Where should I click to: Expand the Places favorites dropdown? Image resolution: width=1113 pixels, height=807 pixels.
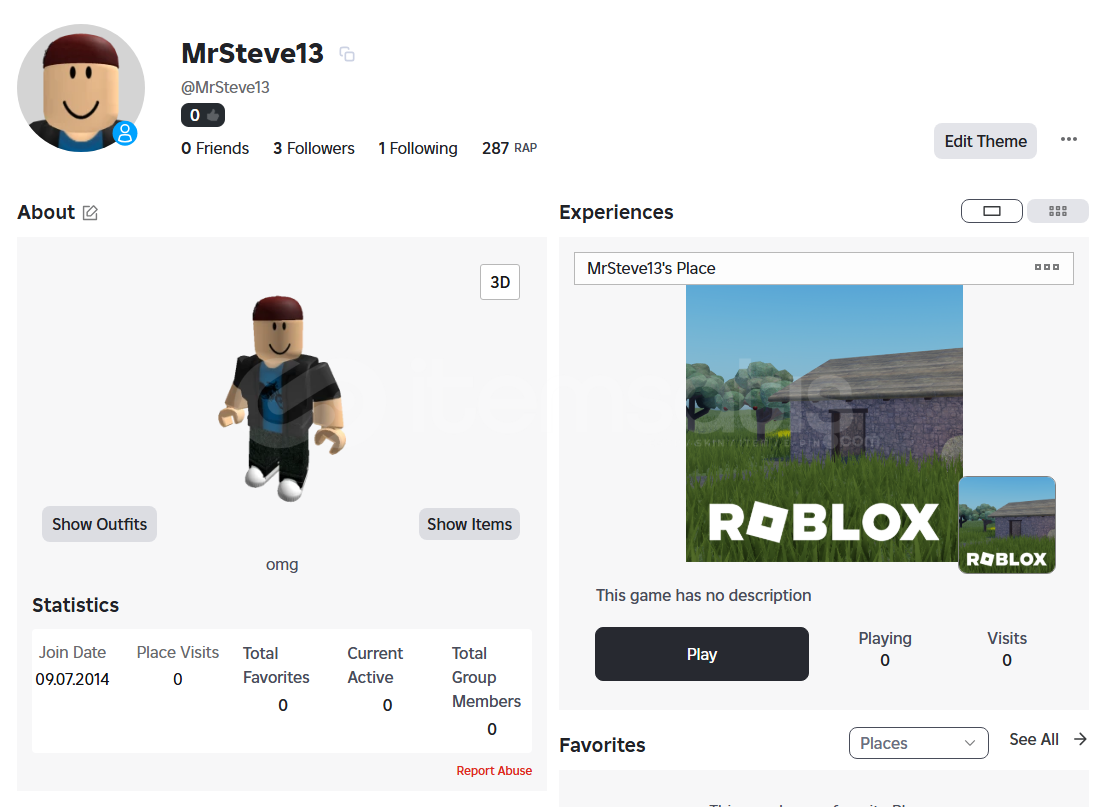click(x=919, y=743)
